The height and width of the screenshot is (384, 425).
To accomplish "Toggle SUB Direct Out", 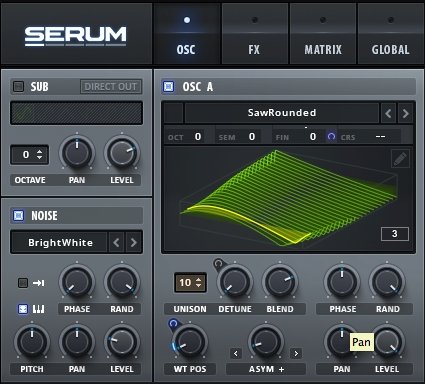I will (x=111, y=87).
